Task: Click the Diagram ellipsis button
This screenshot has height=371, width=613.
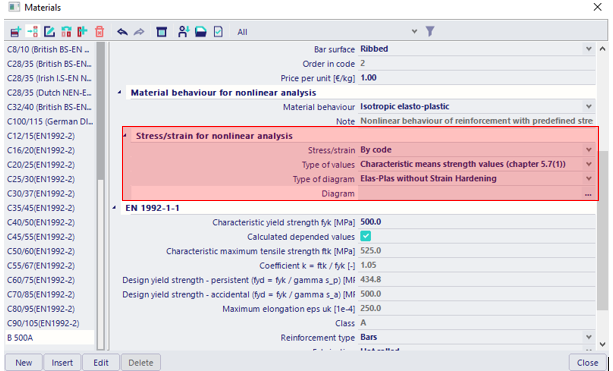Action: pos(588,194)
